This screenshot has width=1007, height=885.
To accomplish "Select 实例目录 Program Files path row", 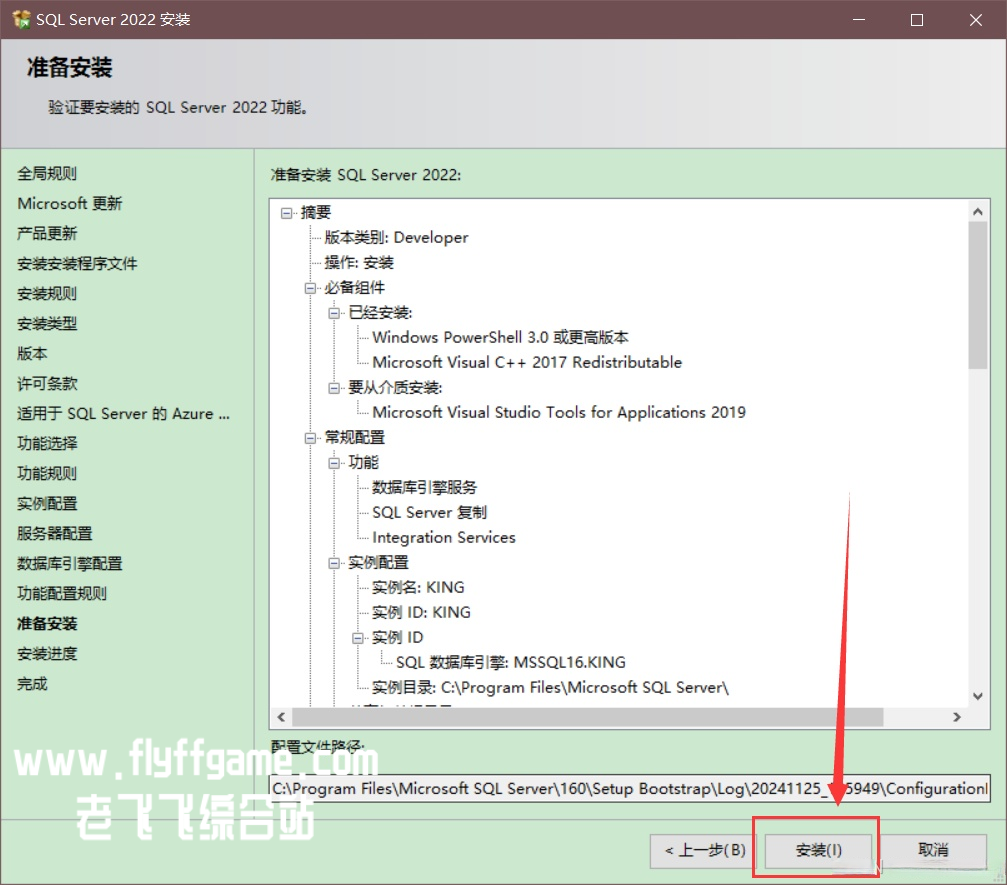I will click(x=550, y=688).
